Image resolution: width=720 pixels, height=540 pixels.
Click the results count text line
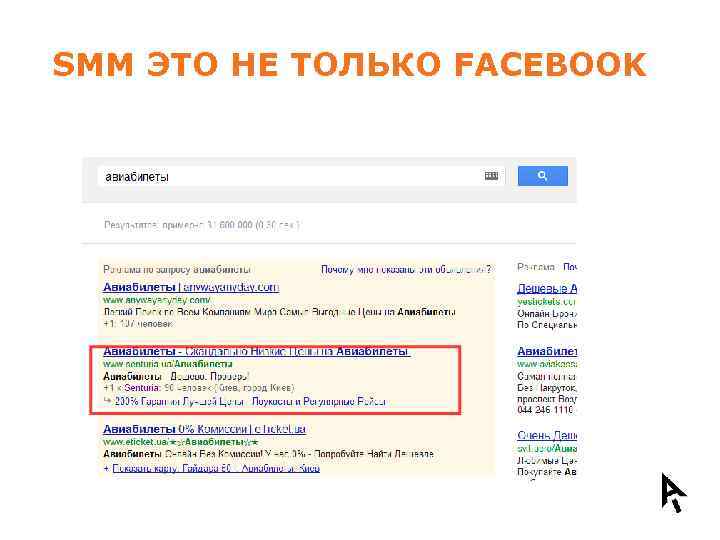click(x=202, y=225)
